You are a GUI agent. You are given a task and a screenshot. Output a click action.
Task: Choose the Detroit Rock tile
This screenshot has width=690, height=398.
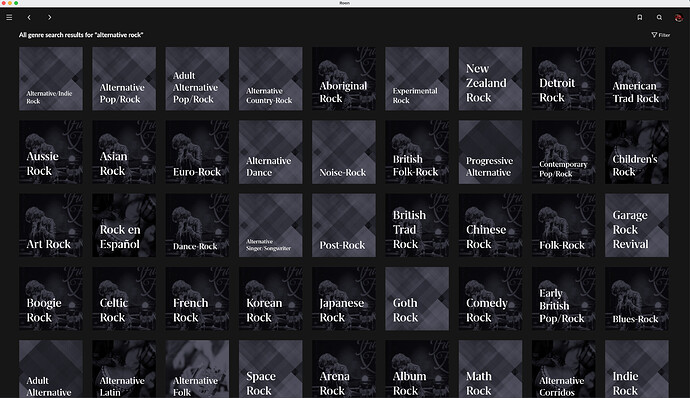(564, 79)
